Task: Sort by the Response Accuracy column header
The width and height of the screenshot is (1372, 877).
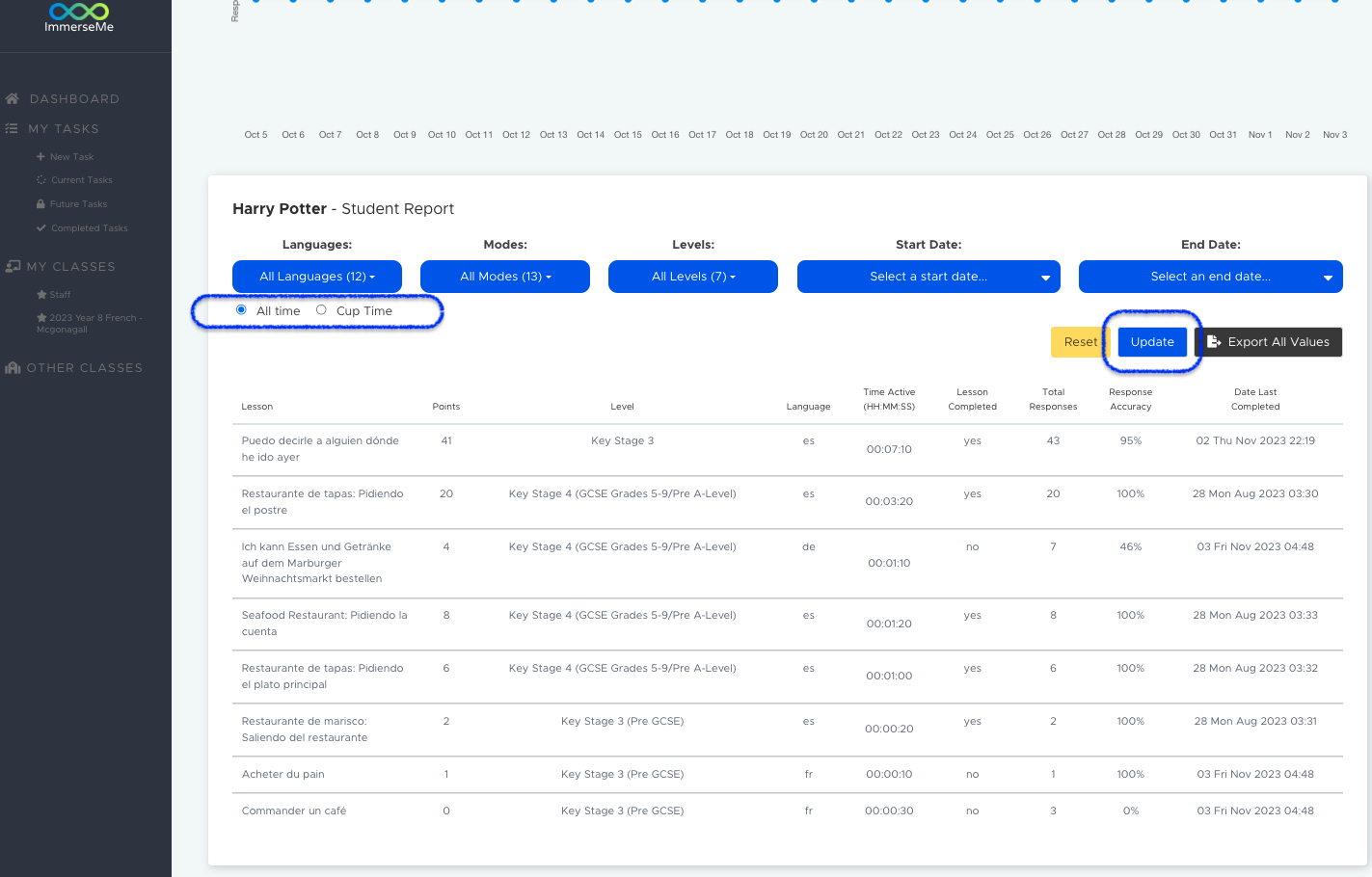Action: click(x=1131, y=399)
